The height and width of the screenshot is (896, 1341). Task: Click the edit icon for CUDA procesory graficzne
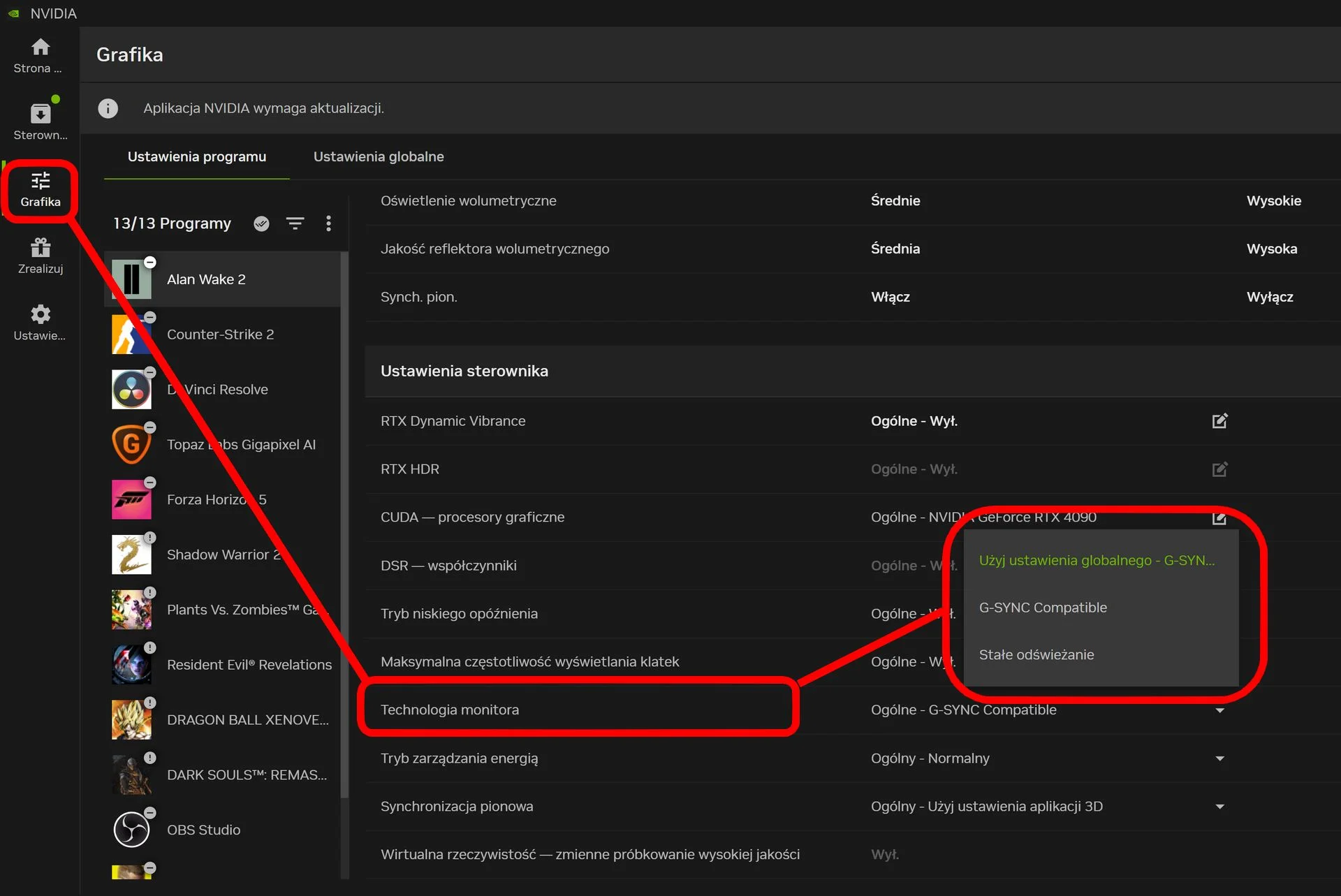point(1219,517)
